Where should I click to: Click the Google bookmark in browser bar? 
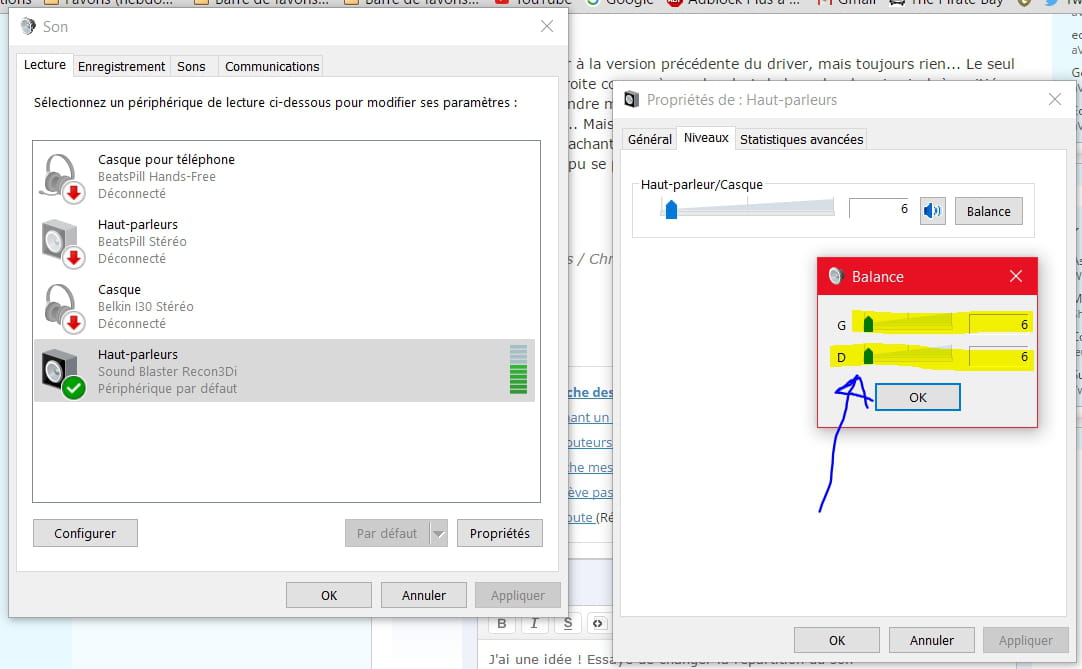click(620, 3)
